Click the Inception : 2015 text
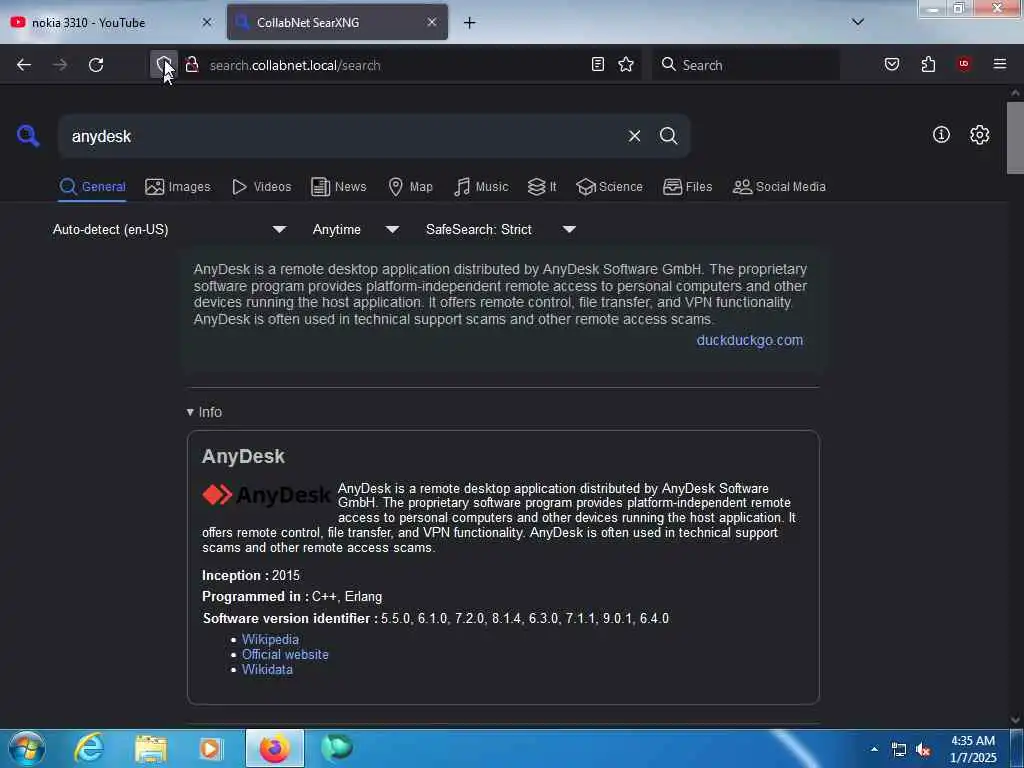This screenshot has width=1024, height=768. (251, 575)
